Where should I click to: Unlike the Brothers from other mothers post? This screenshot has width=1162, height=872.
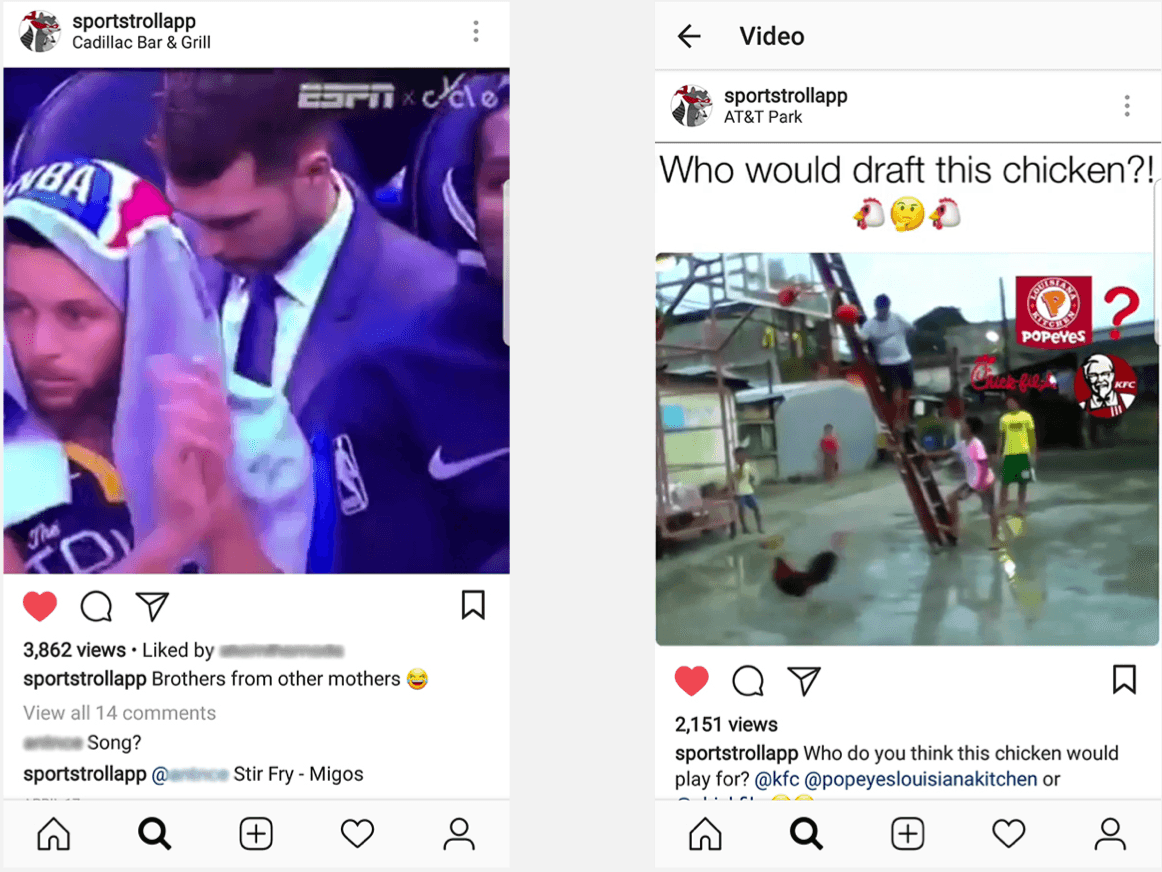click(x=40, y=606)
